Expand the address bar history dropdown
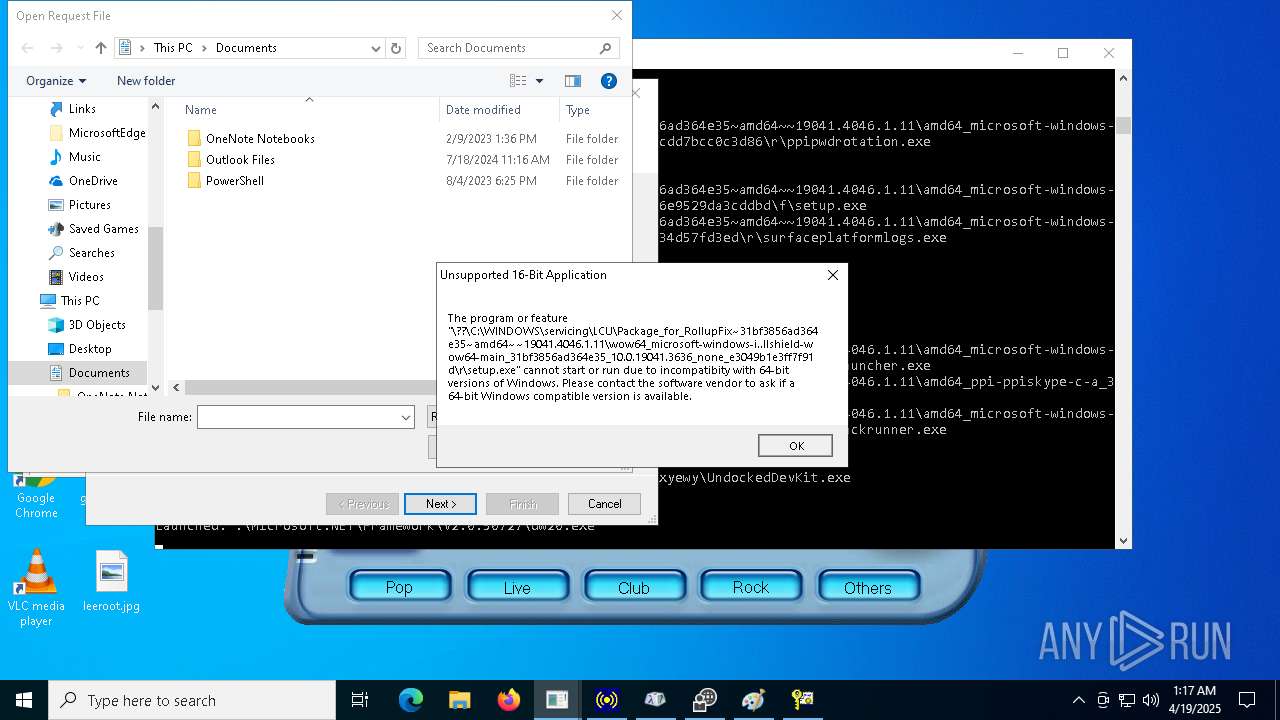The image size is (1280, 720). (375, 48)
